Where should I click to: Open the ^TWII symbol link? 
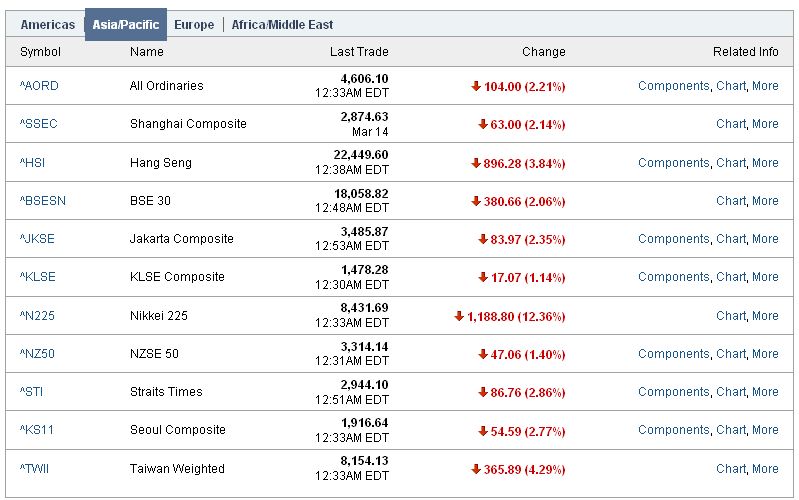pos(35,468)
